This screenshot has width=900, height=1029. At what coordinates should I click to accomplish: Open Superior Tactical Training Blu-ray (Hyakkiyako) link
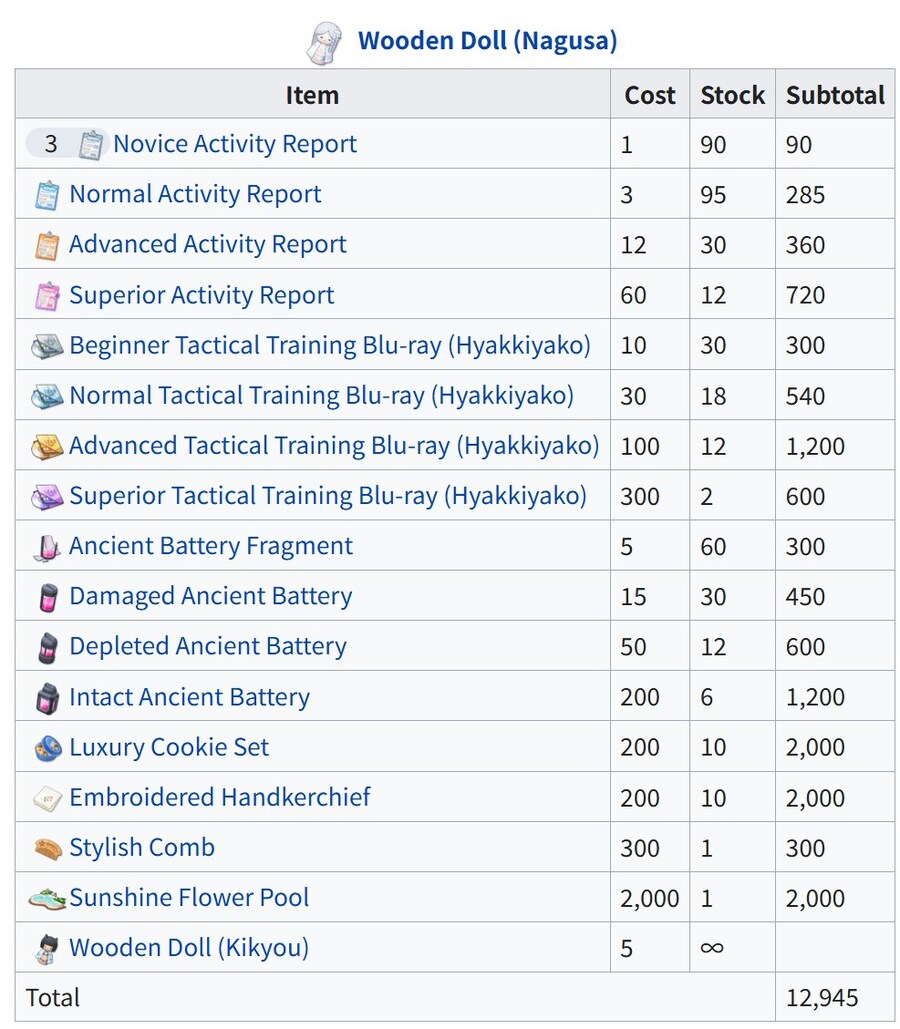click(x=327, y=496)
